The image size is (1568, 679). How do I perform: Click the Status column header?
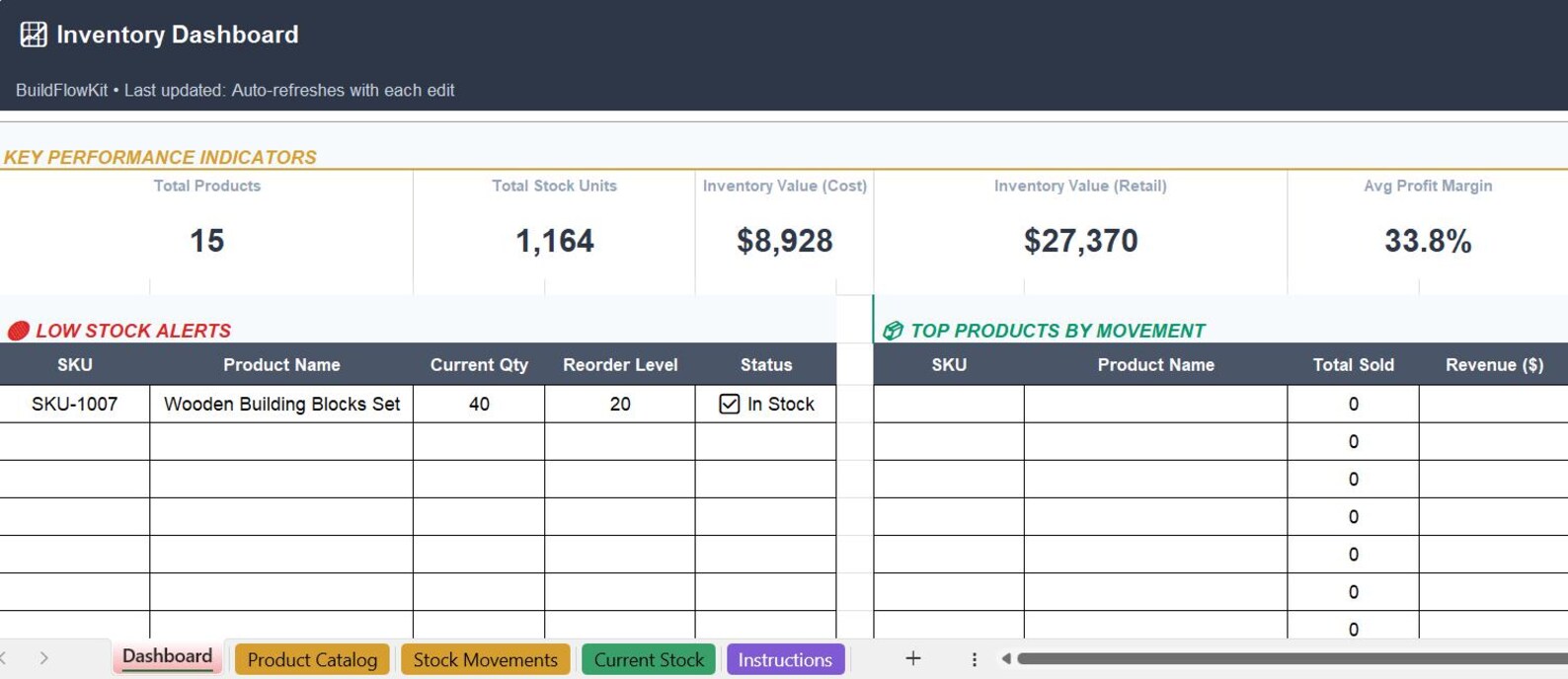(x=766, y=364)
